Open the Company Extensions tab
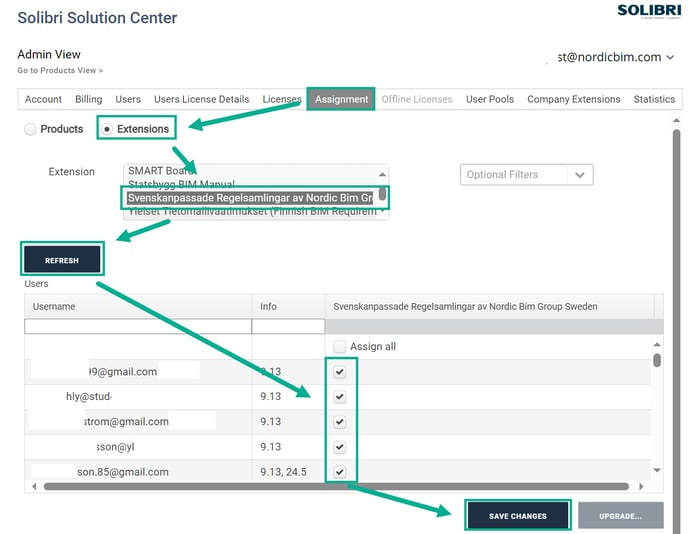 [573, 99]
